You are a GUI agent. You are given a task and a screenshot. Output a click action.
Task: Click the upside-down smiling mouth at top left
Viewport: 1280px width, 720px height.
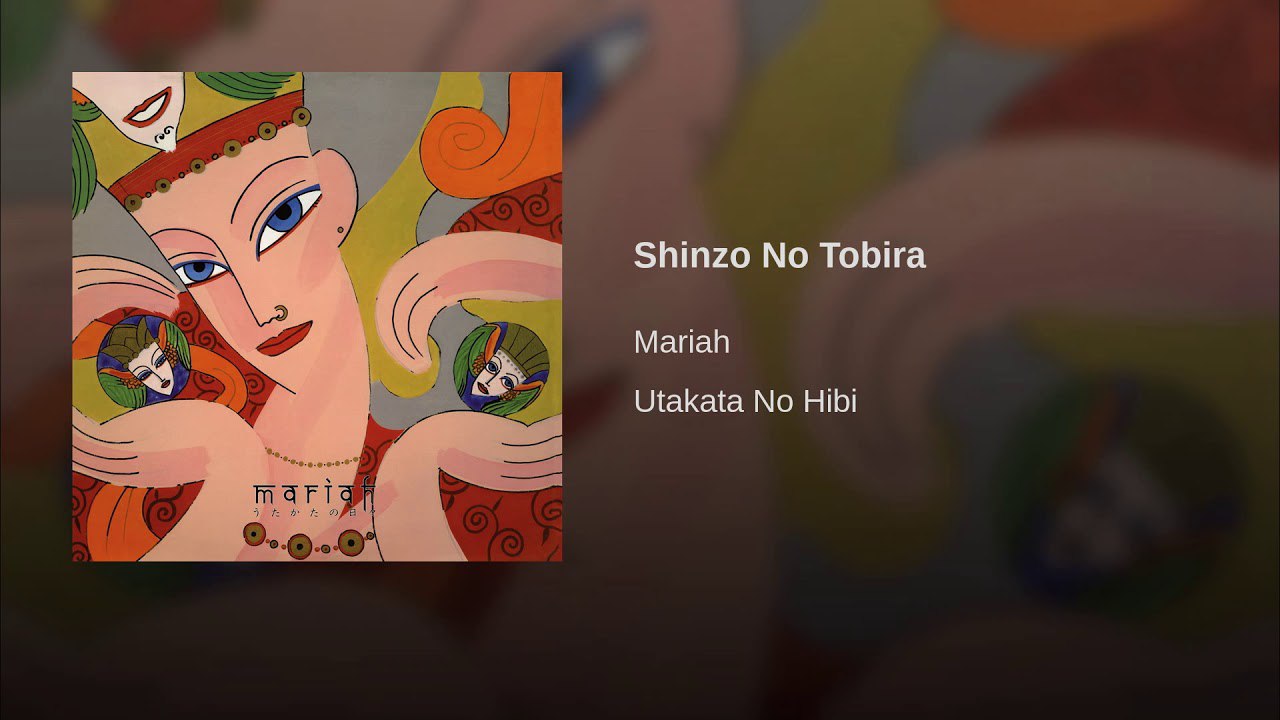(x=148, y=107)
